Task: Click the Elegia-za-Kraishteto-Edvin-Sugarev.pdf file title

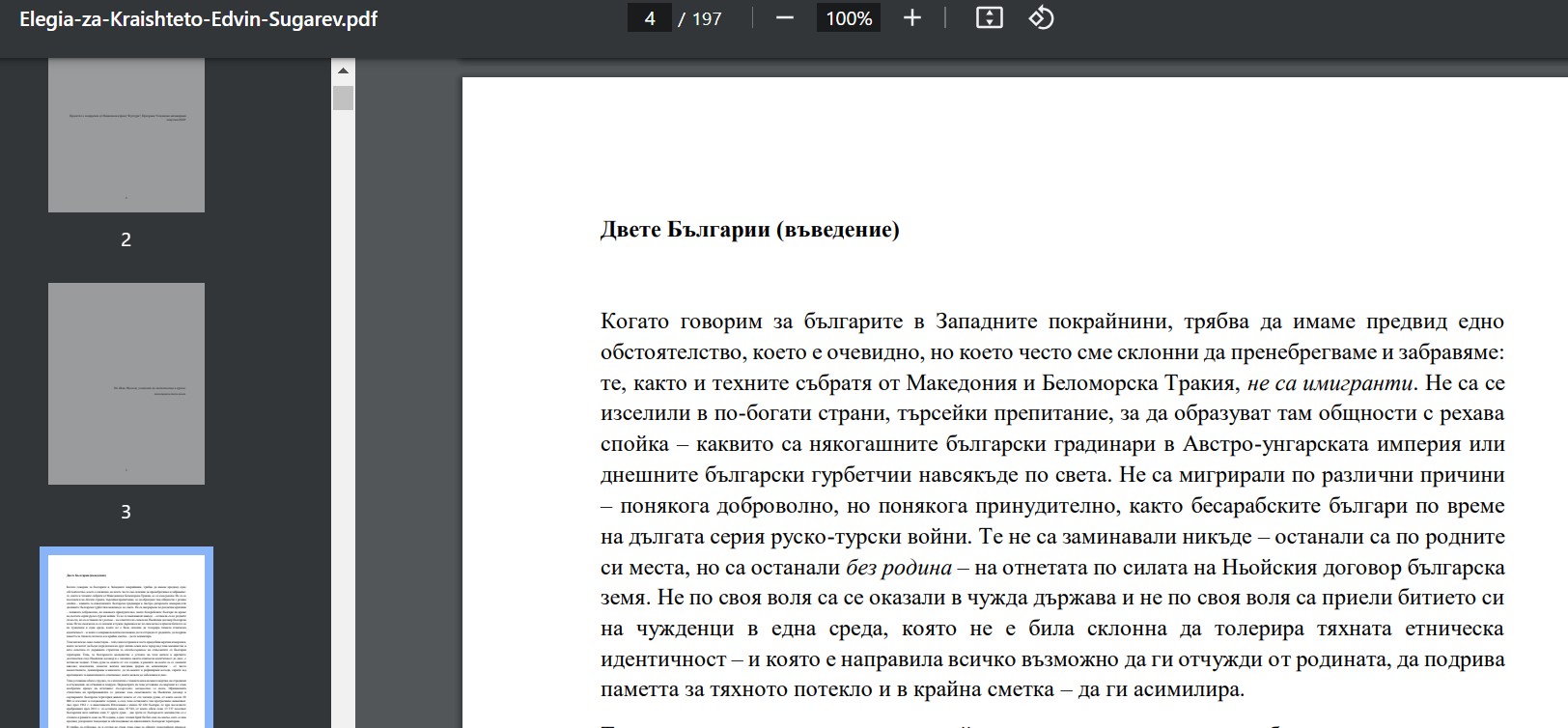Action: [198, 18]
